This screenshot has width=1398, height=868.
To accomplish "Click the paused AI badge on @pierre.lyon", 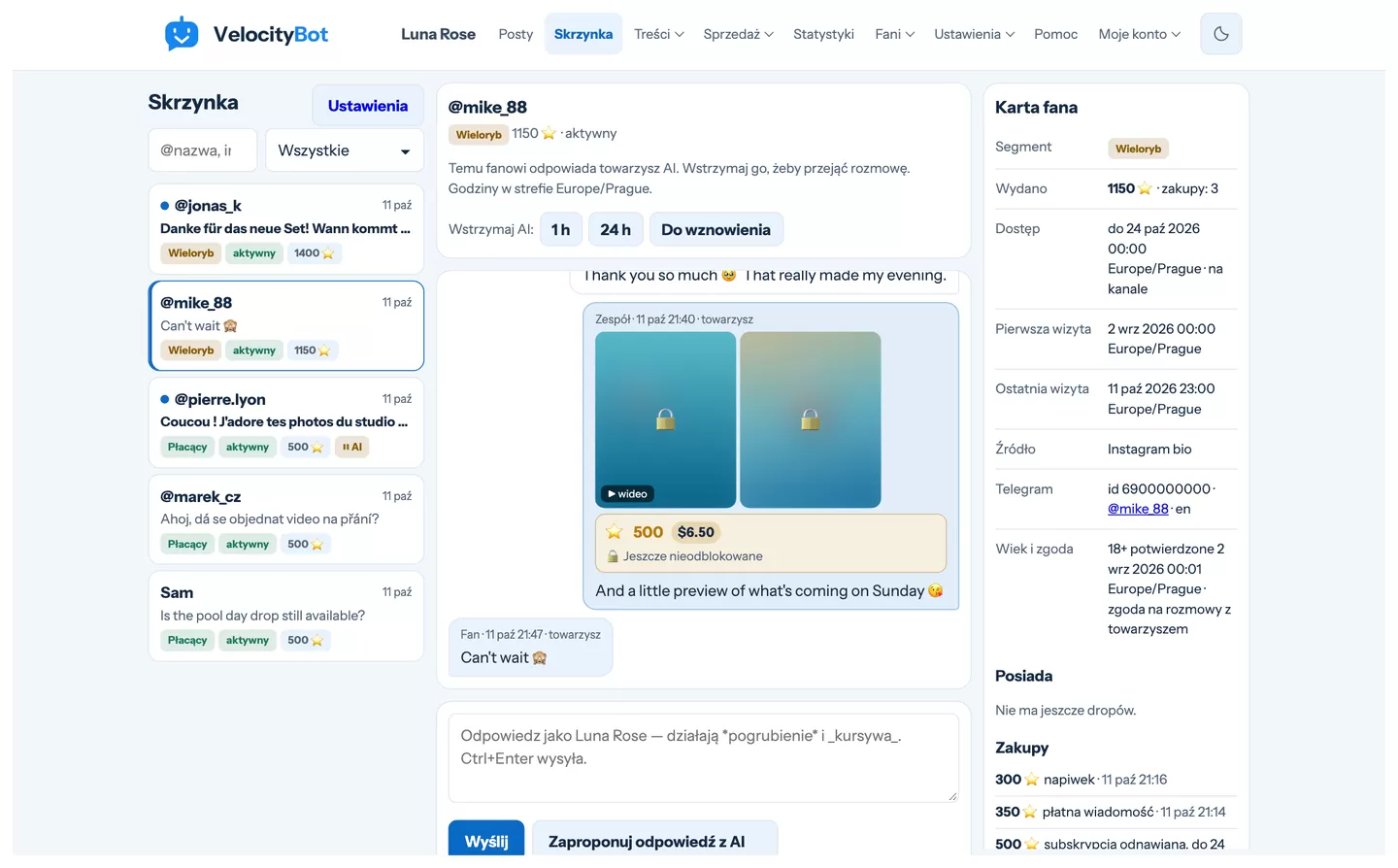I will click(351, 448).
